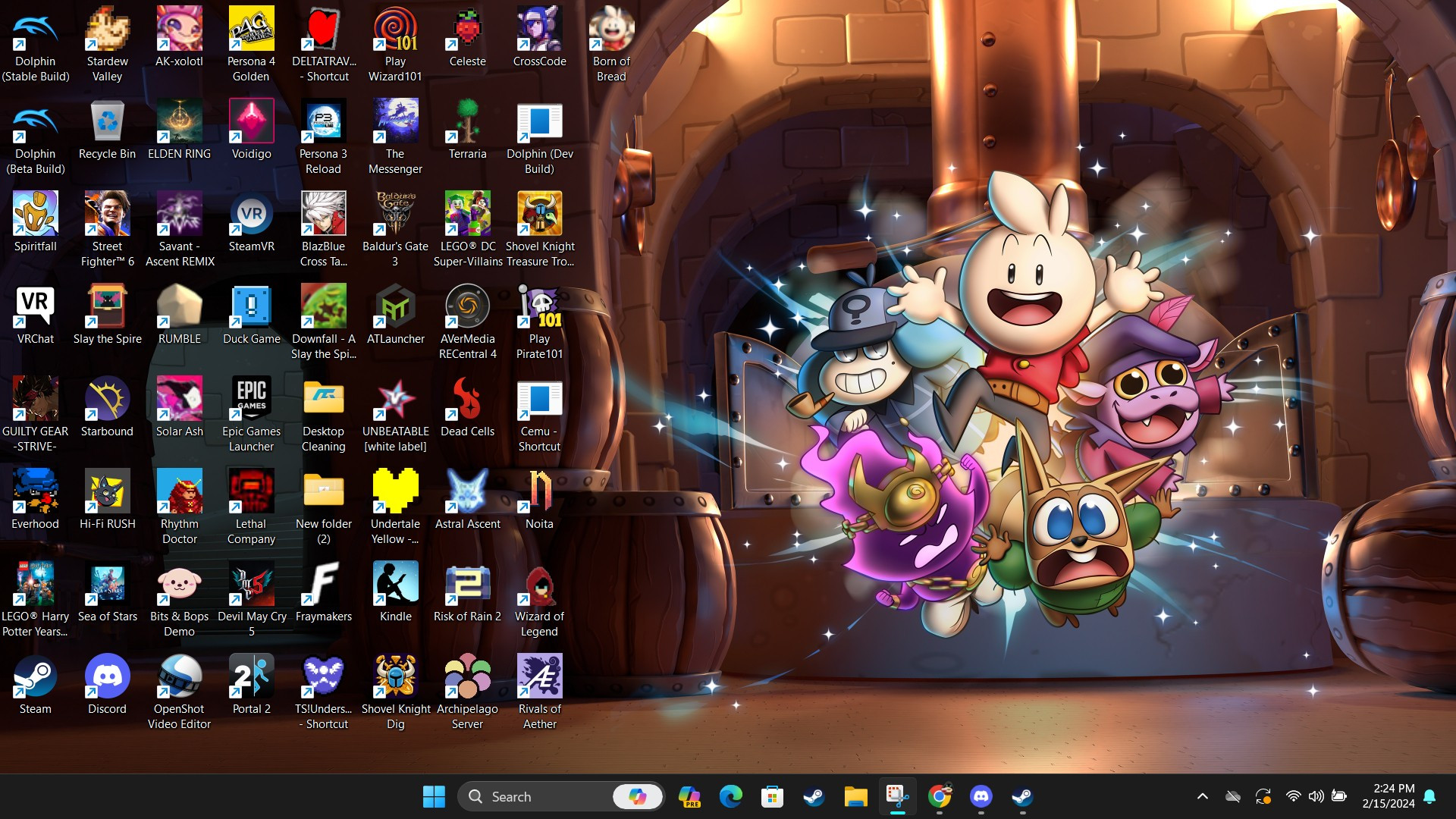This screenshot has height=819, width=1456.
Task: Show hidden system tray icons
Action: [1203, 796]
